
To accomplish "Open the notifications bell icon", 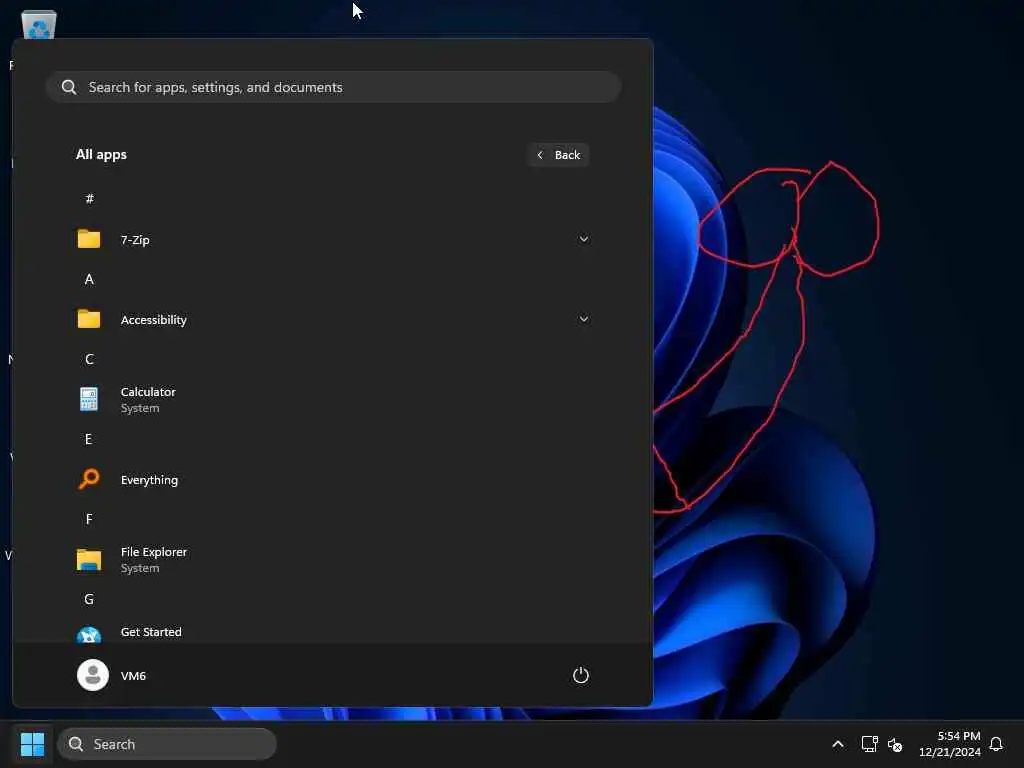I will click(996, 744).
